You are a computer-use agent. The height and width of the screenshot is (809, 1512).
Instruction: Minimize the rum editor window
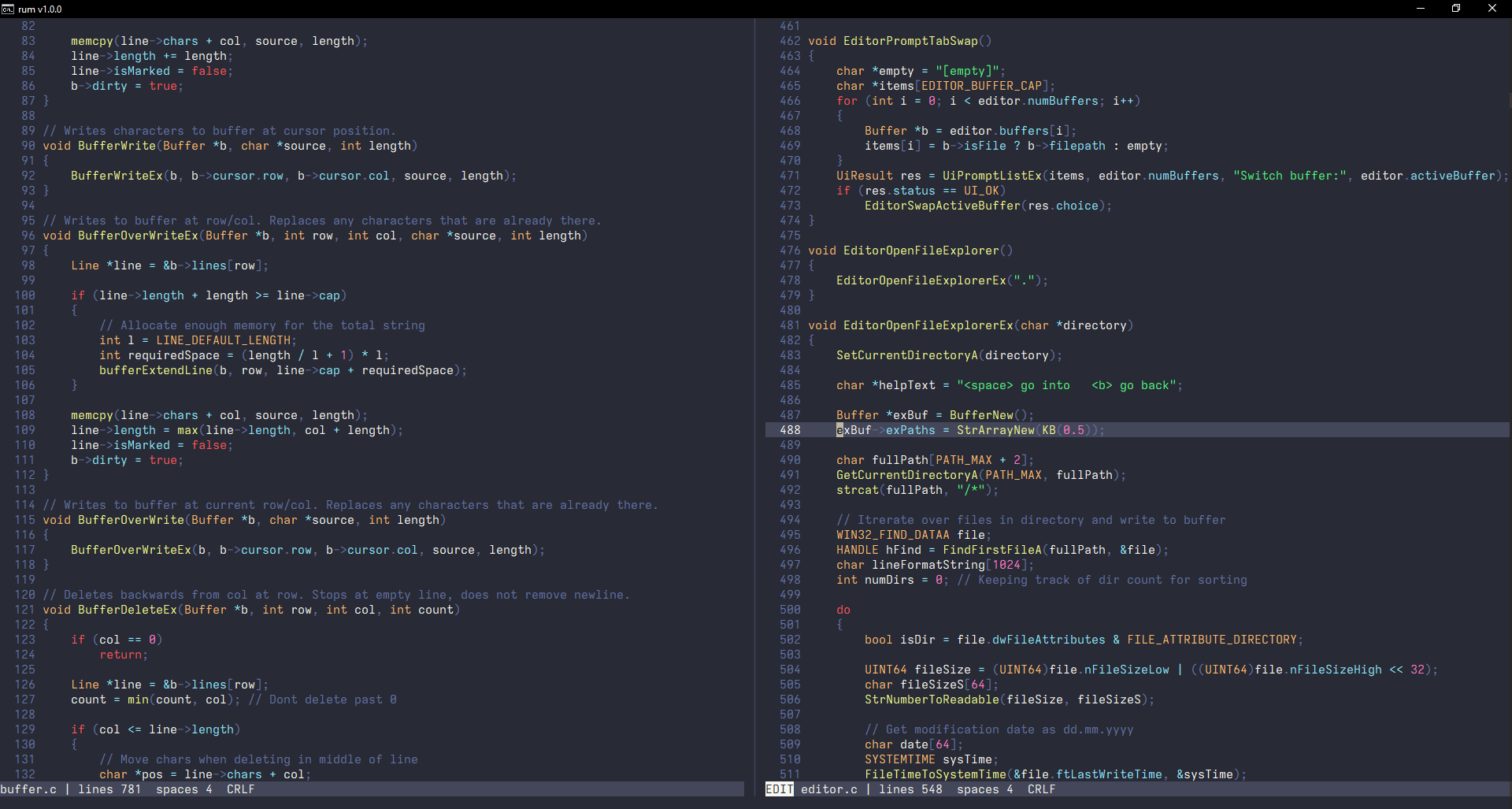pos(1421,9)
